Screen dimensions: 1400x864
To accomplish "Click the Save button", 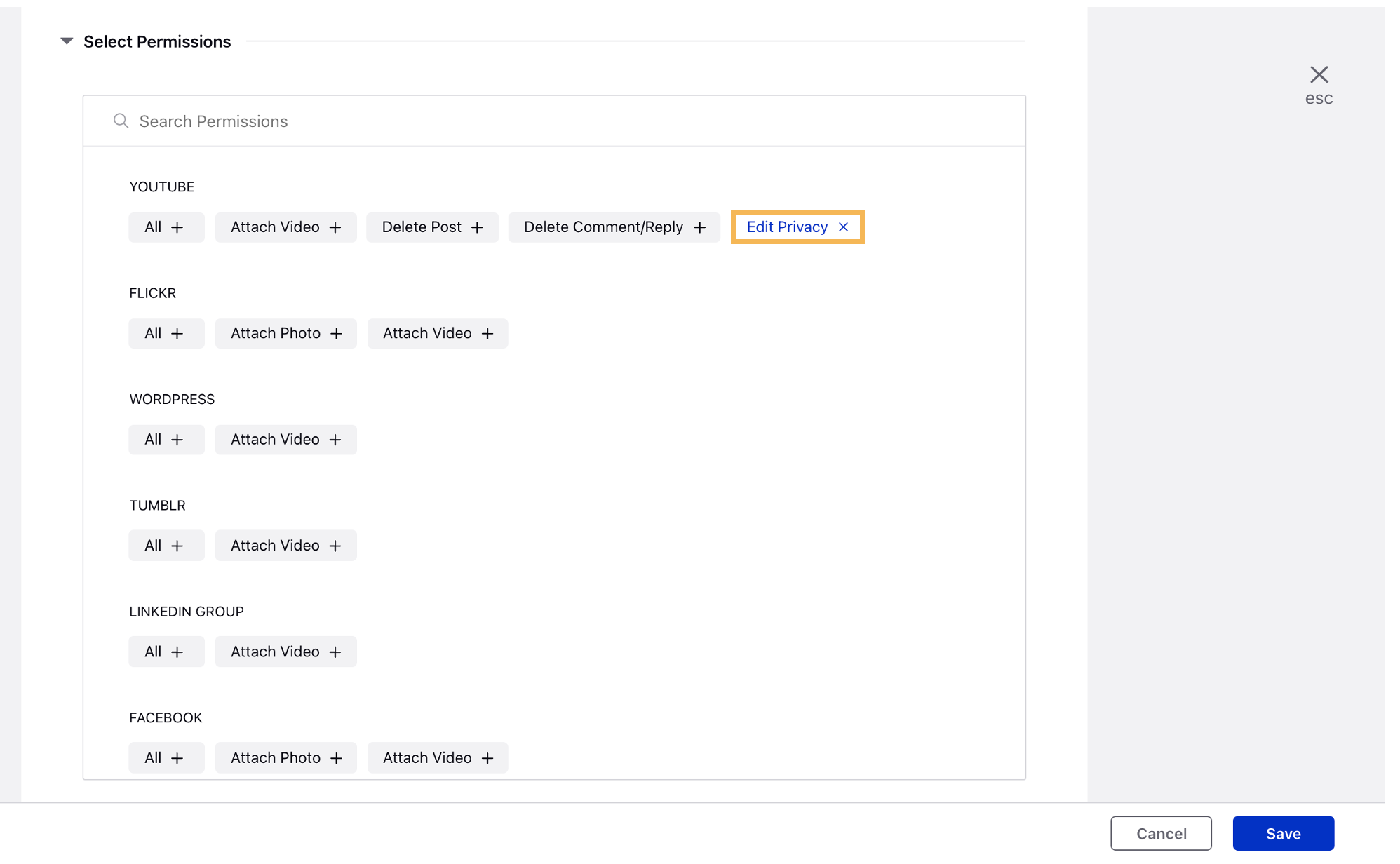I will click(1283, 834).
